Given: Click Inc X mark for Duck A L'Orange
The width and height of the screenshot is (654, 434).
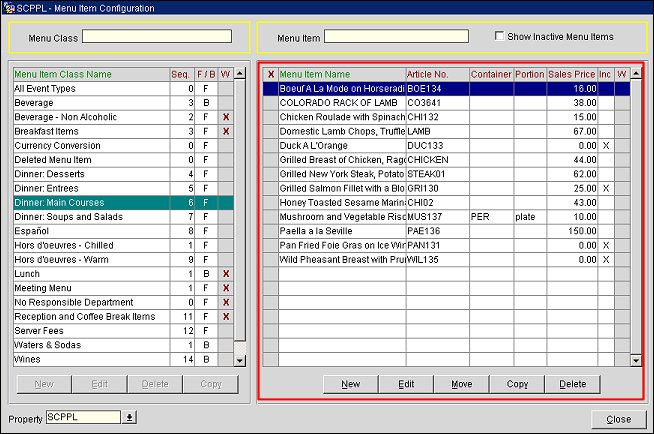Looking at the screenshot, I should pos(605,145).
